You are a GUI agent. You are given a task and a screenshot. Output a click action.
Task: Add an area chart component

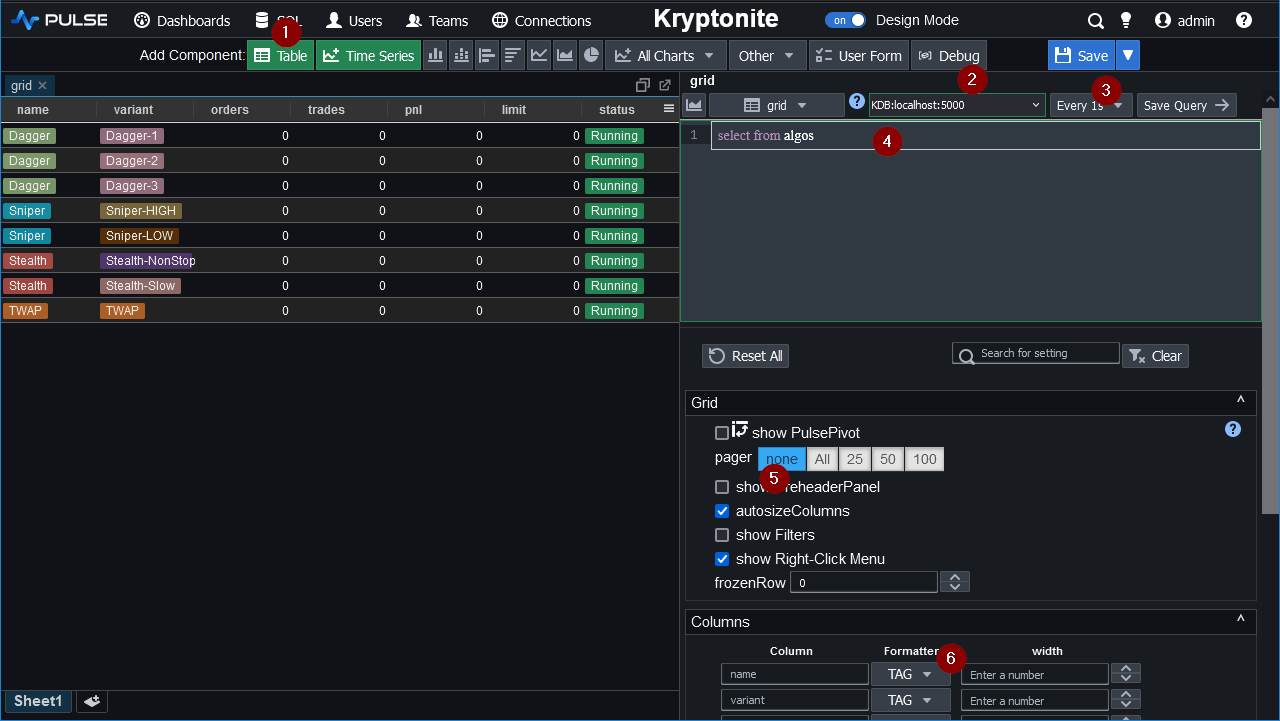tap(565, 56)
